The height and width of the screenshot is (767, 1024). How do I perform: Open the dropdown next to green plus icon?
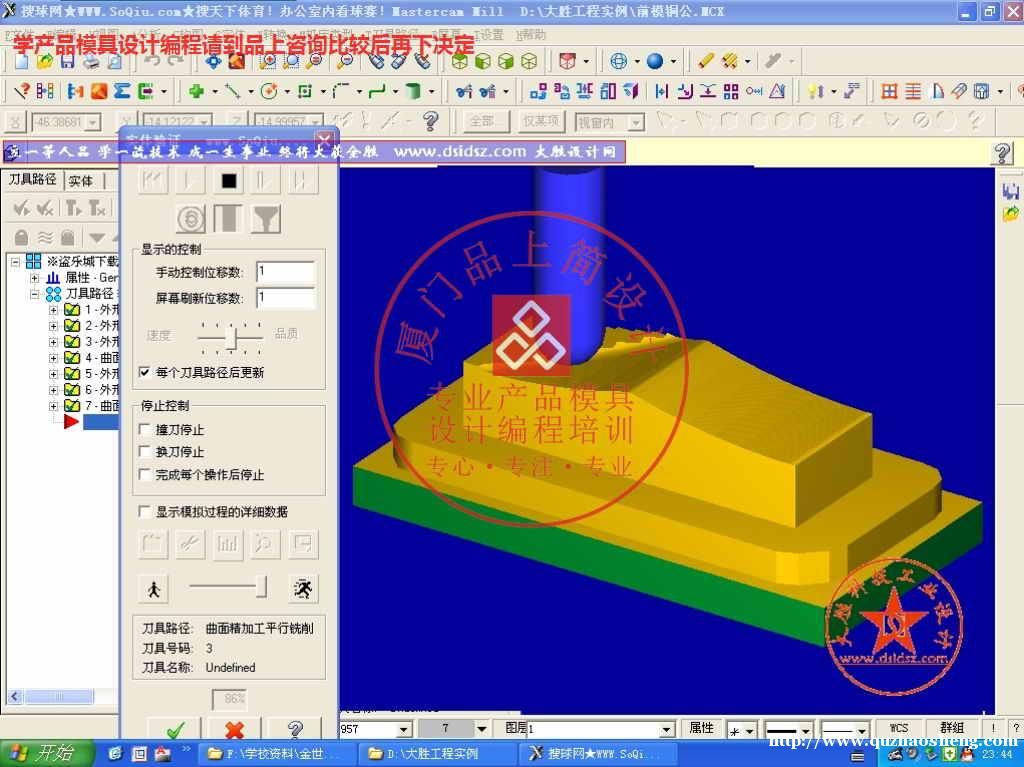(x=215, y=91)
